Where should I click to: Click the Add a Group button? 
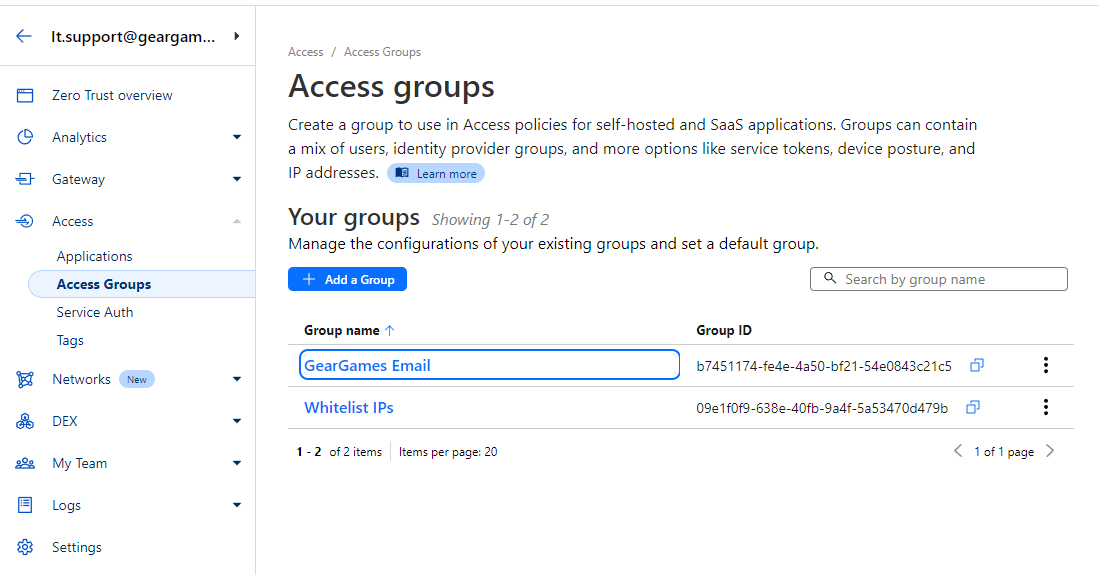(347, 280)
